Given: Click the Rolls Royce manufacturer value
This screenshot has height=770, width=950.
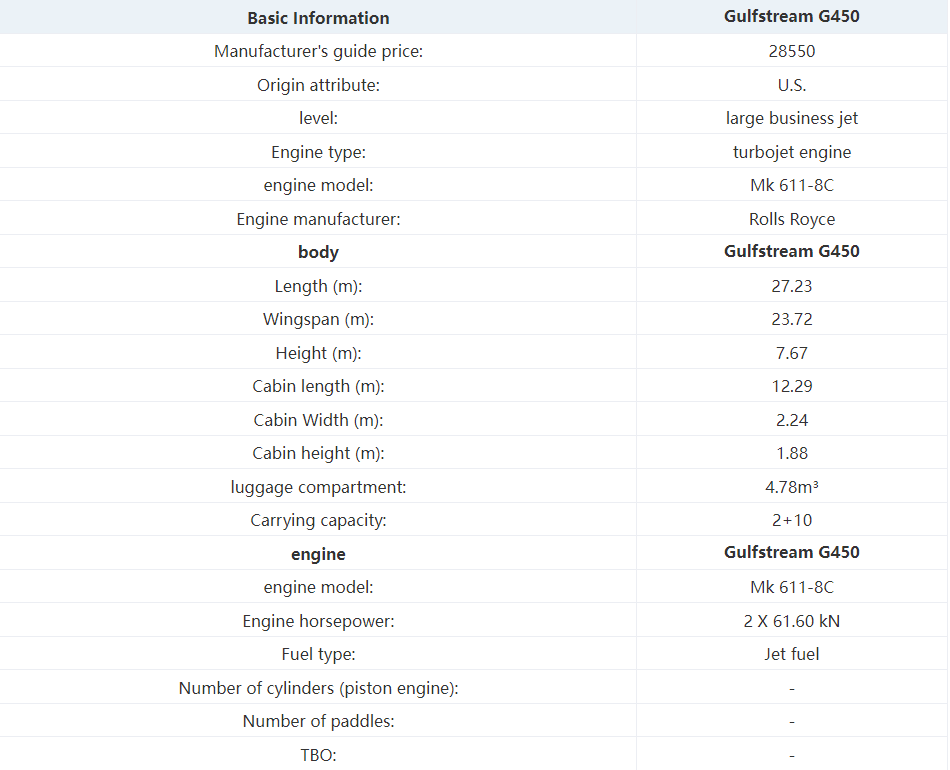Looking at the screenshot, I should click(791, 219).
